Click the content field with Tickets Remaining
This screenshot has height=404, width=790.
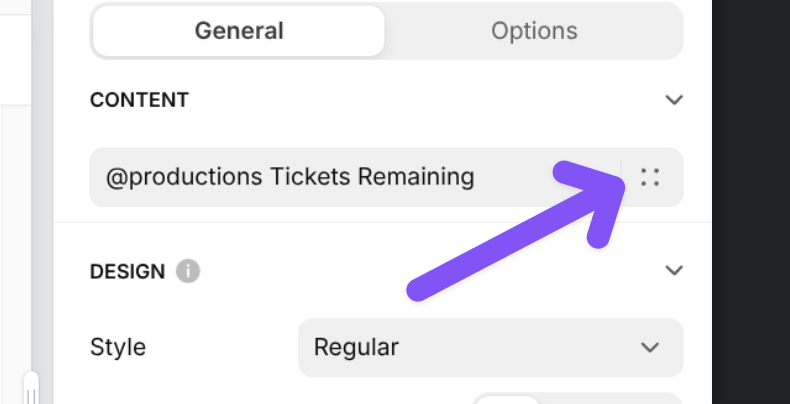pos(350,178)
